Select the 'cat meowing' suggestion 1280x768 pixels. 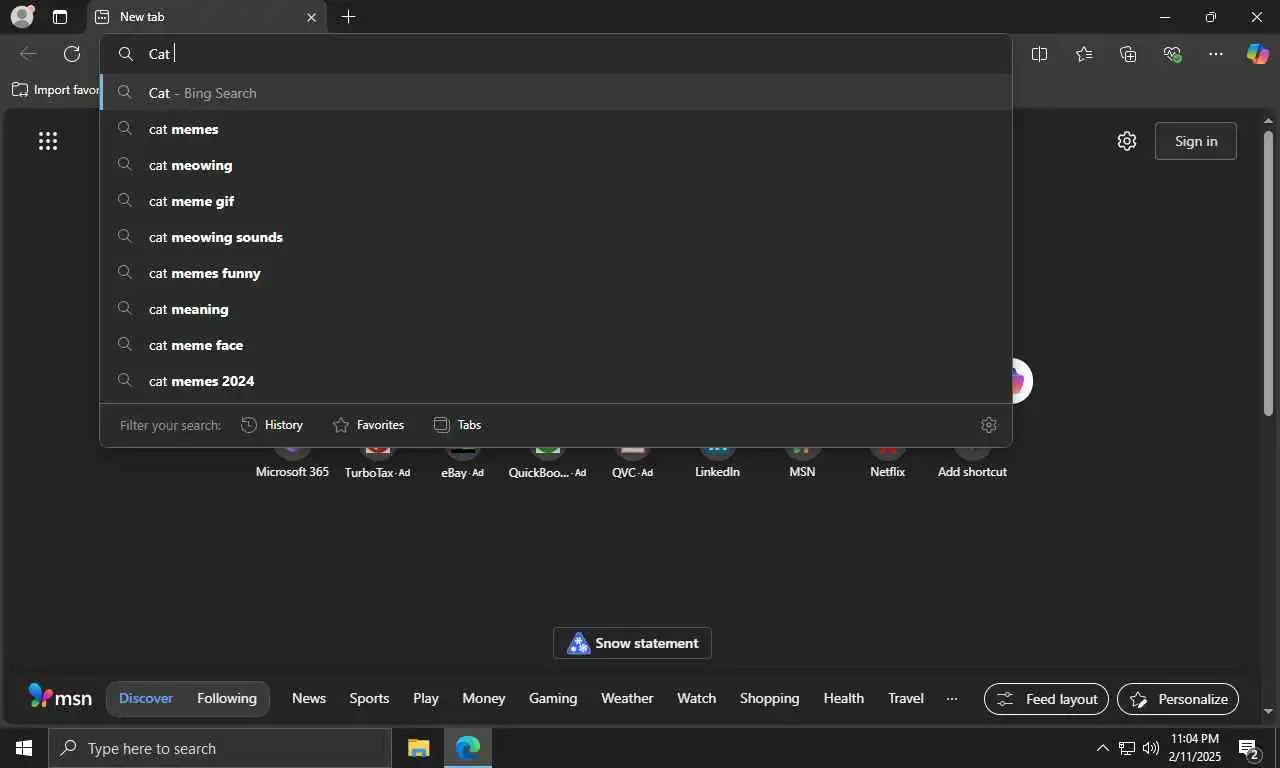pos(556,165)
